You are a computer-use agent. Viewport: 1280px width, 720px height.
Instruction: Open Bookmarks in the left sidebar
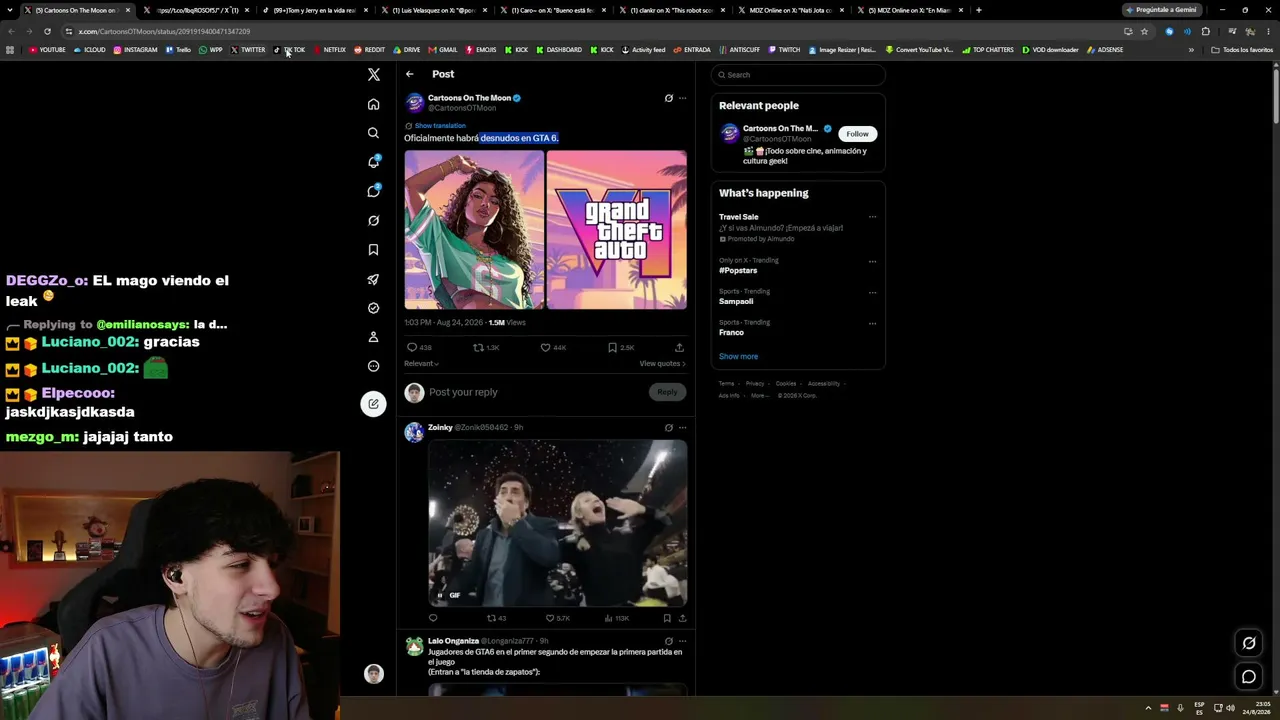click(373, 250)
